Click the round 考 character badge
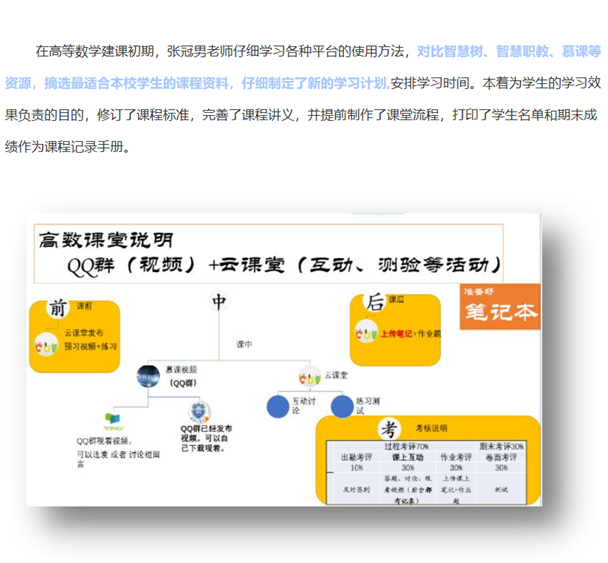Screen dimensions: 608x563 click(x=389, y=429)
